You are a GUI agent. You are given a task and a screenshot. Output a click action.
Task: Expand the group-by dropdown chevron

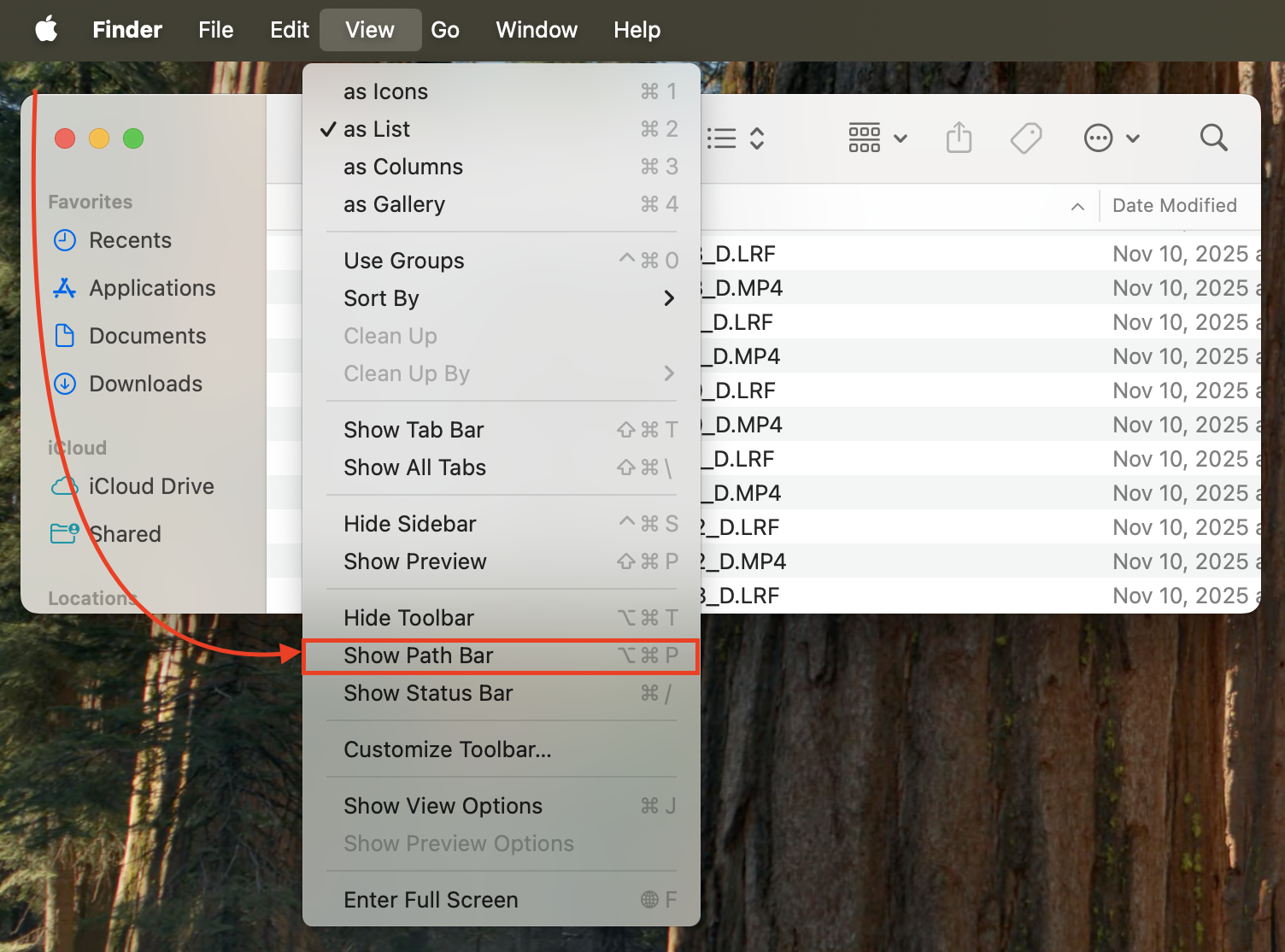(x=901, y=138)
